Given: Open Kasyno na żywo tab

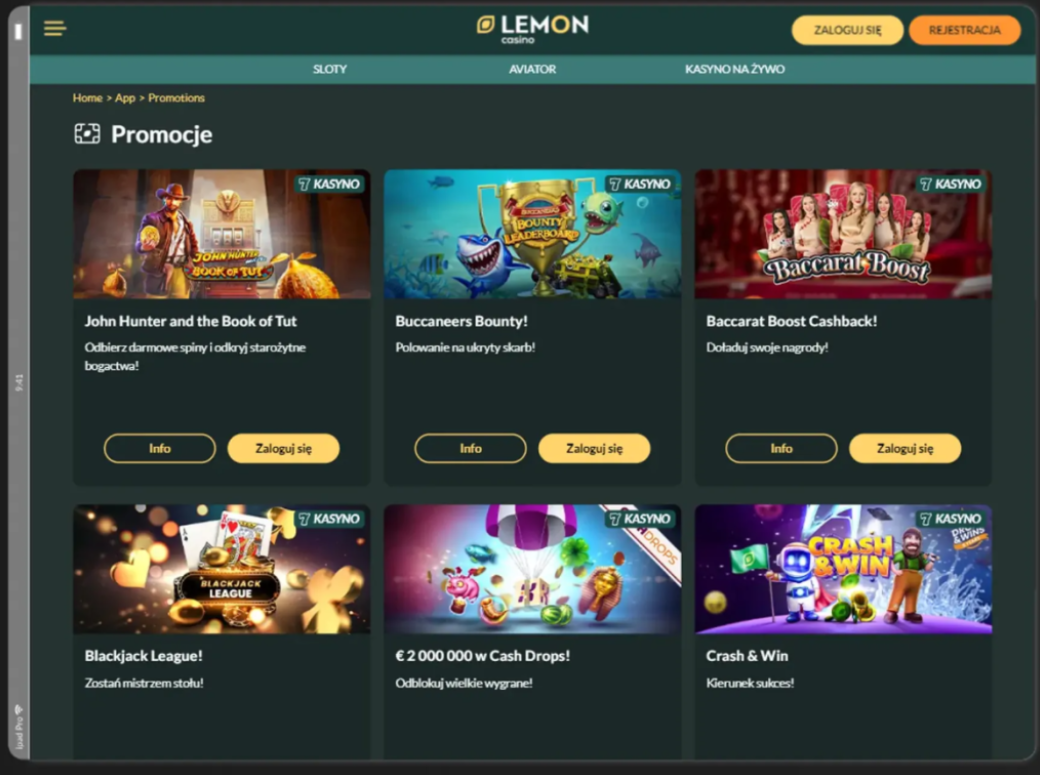Looking at the screenshot, I should pyautogui.click(x=735, y=69).
